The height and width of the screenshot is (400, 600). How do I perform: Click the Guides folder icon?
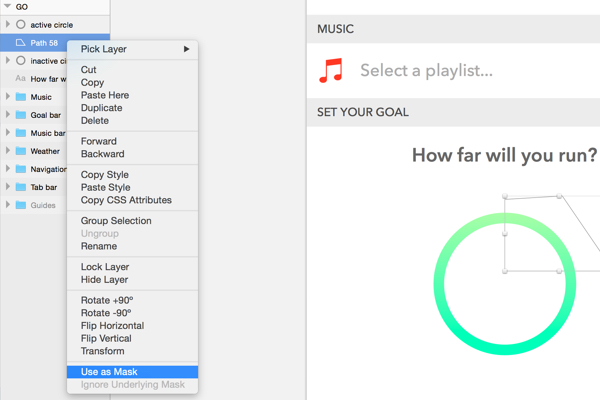(x=21, y=204)
